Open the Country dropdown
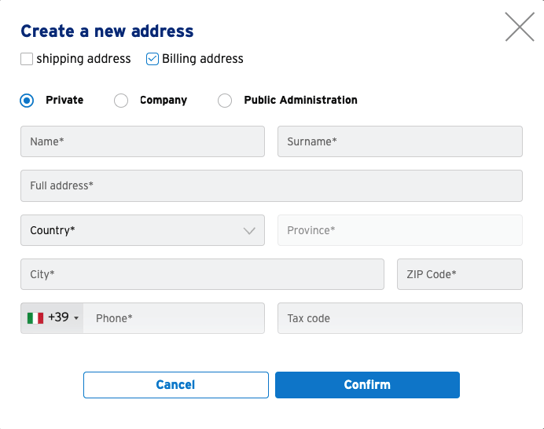The width and height of the screenshot is (544, 429). 143,230
